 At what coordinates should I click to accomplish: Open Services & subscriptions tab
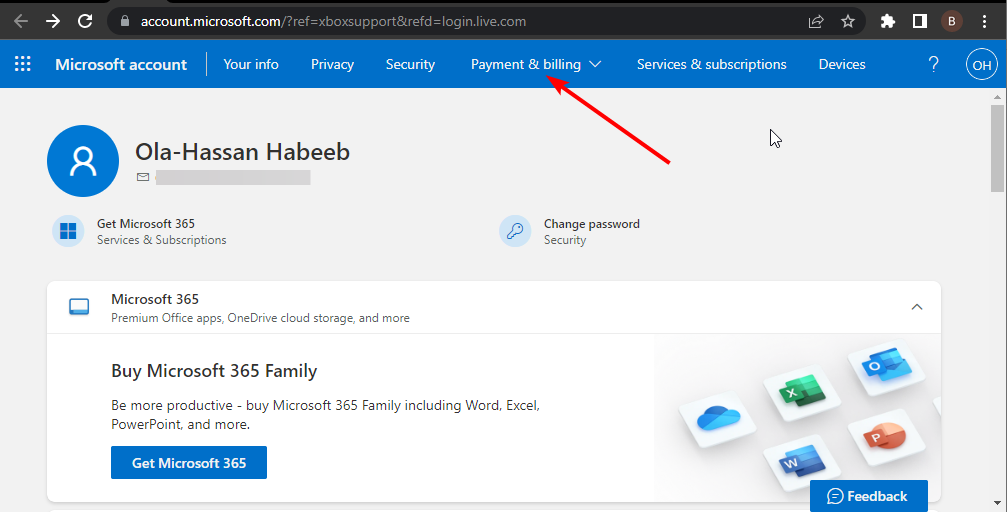(712, 64)
